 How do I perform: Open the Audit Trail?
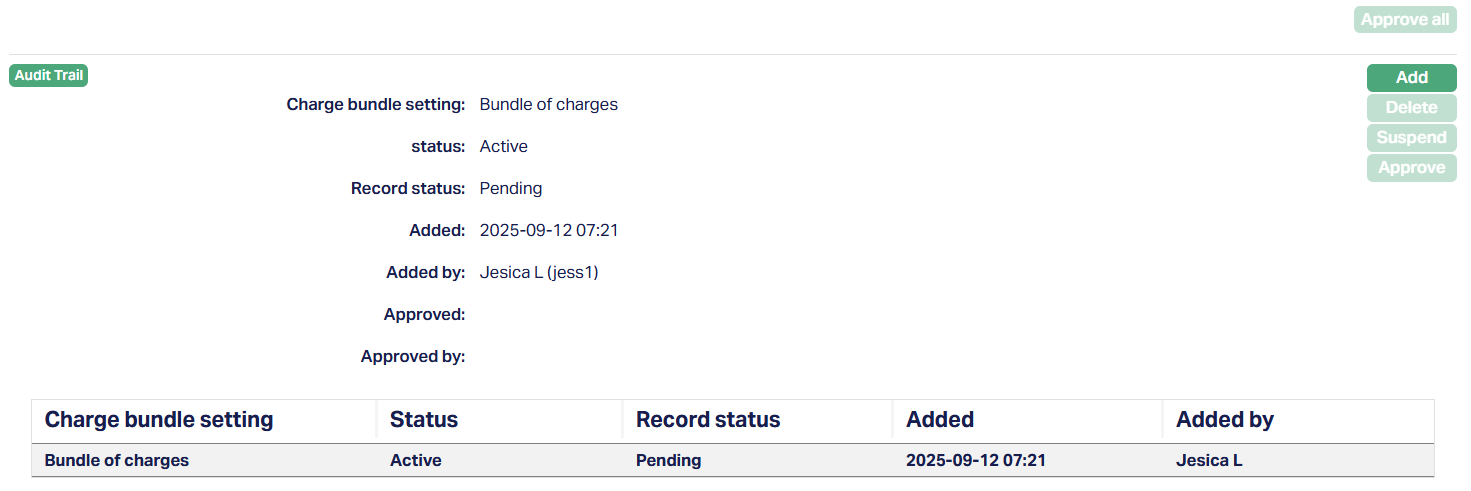coord(48,76)
